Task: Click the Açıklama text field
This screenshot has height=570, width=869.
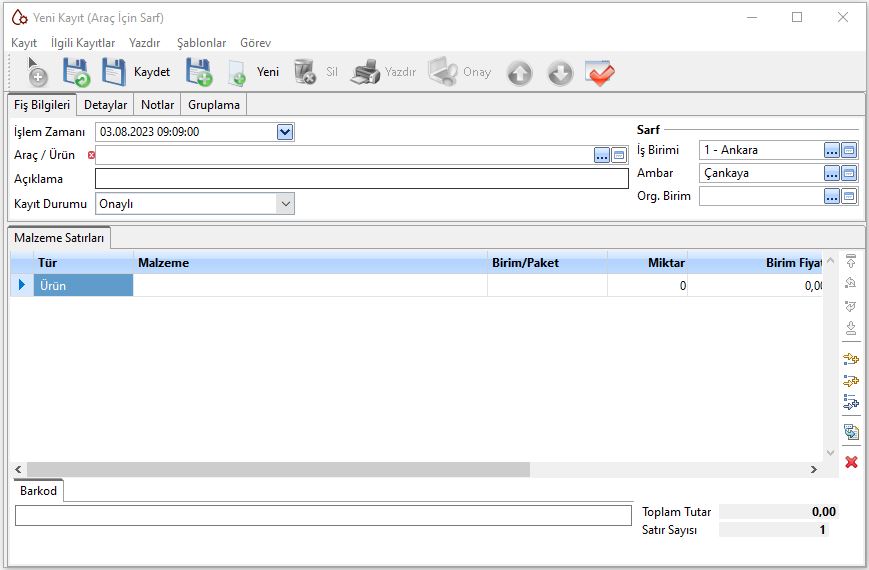Action: [361, 179]
